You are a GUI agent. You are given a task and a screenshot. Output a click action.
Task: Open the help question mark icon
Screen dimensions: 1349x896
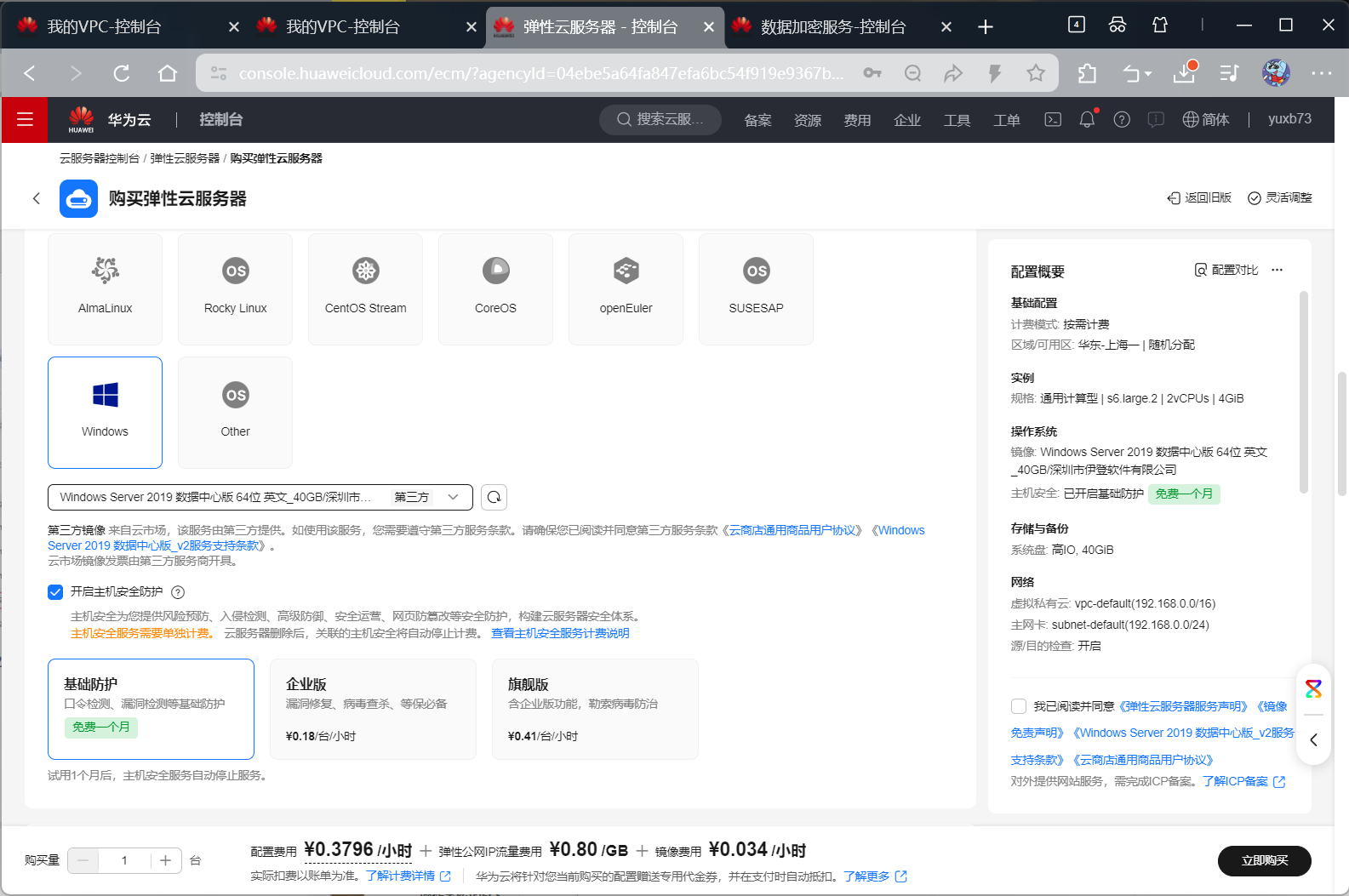pyautogui.click(x=1122, y=120)
